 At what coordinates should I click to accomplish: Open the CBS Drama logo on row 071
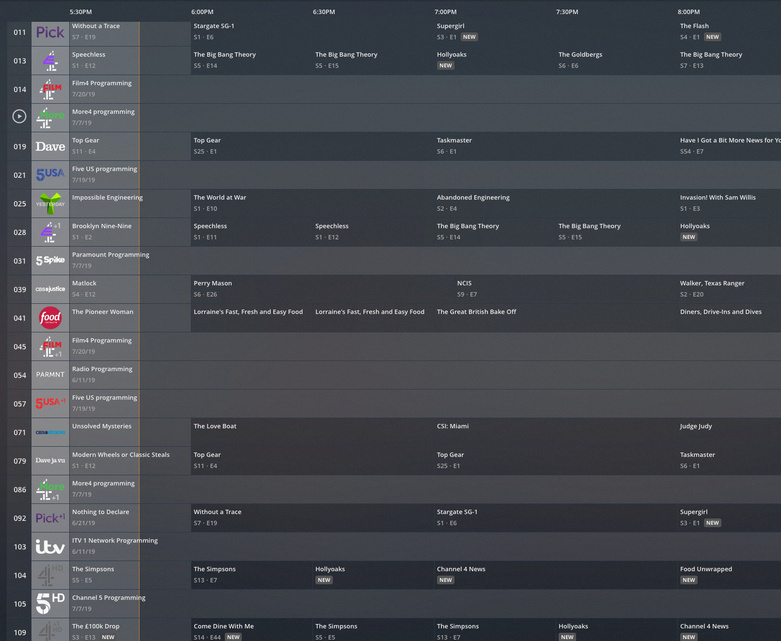50,432
